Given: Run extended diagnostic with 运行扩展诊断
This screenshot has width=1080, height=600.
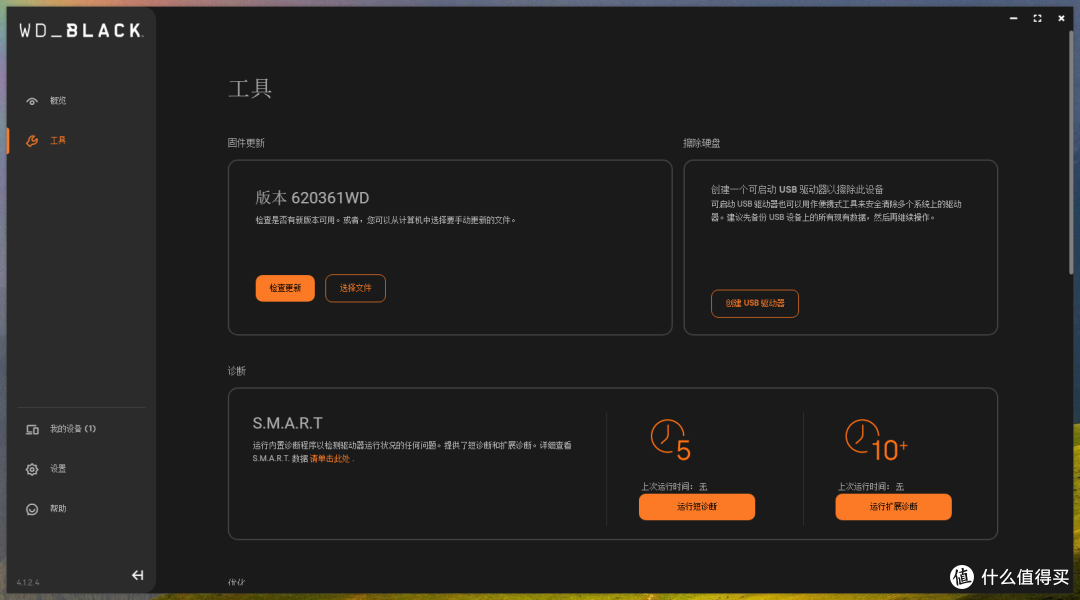Looking at the screenshot, I should (893, 506).
